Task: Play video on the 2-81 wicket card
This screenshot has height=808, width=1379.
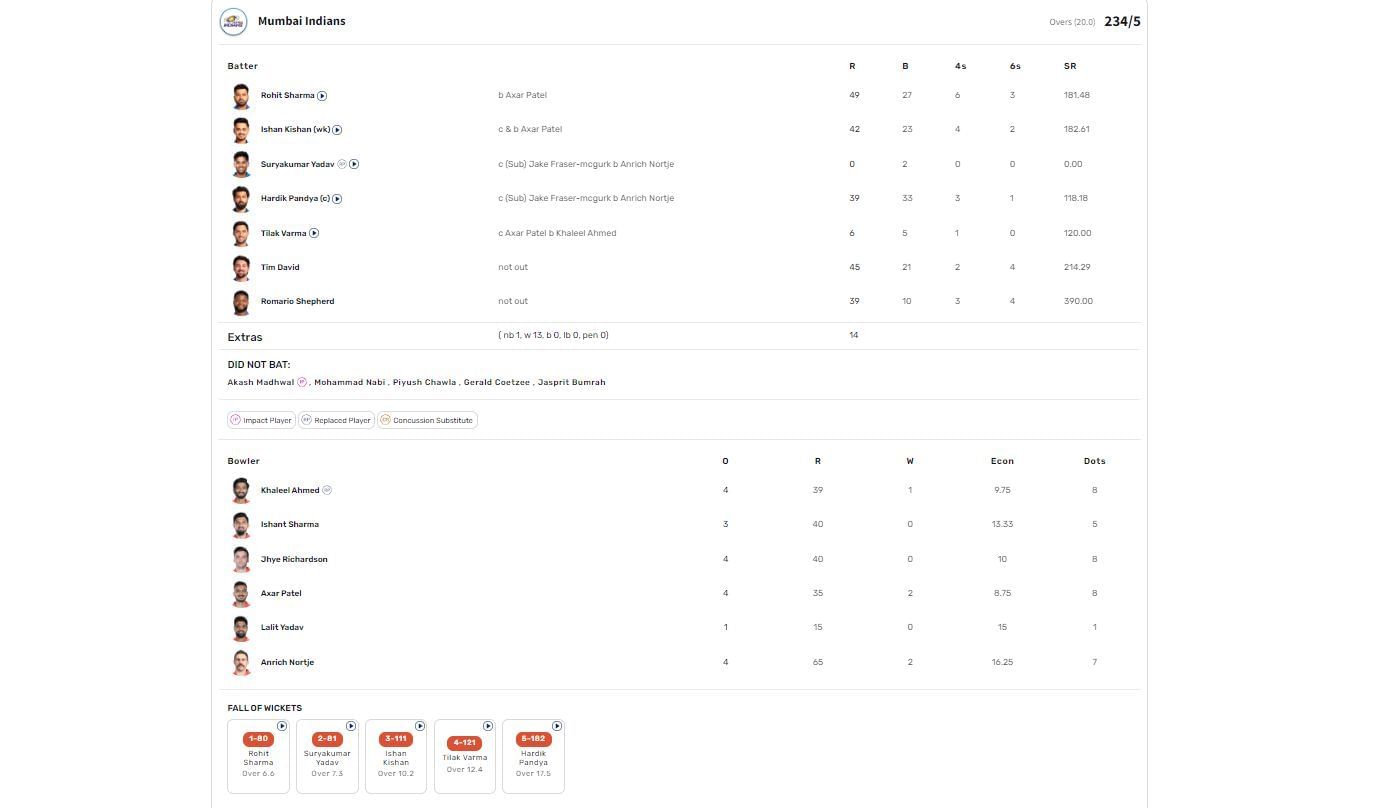Action: [x=351, y=726]
